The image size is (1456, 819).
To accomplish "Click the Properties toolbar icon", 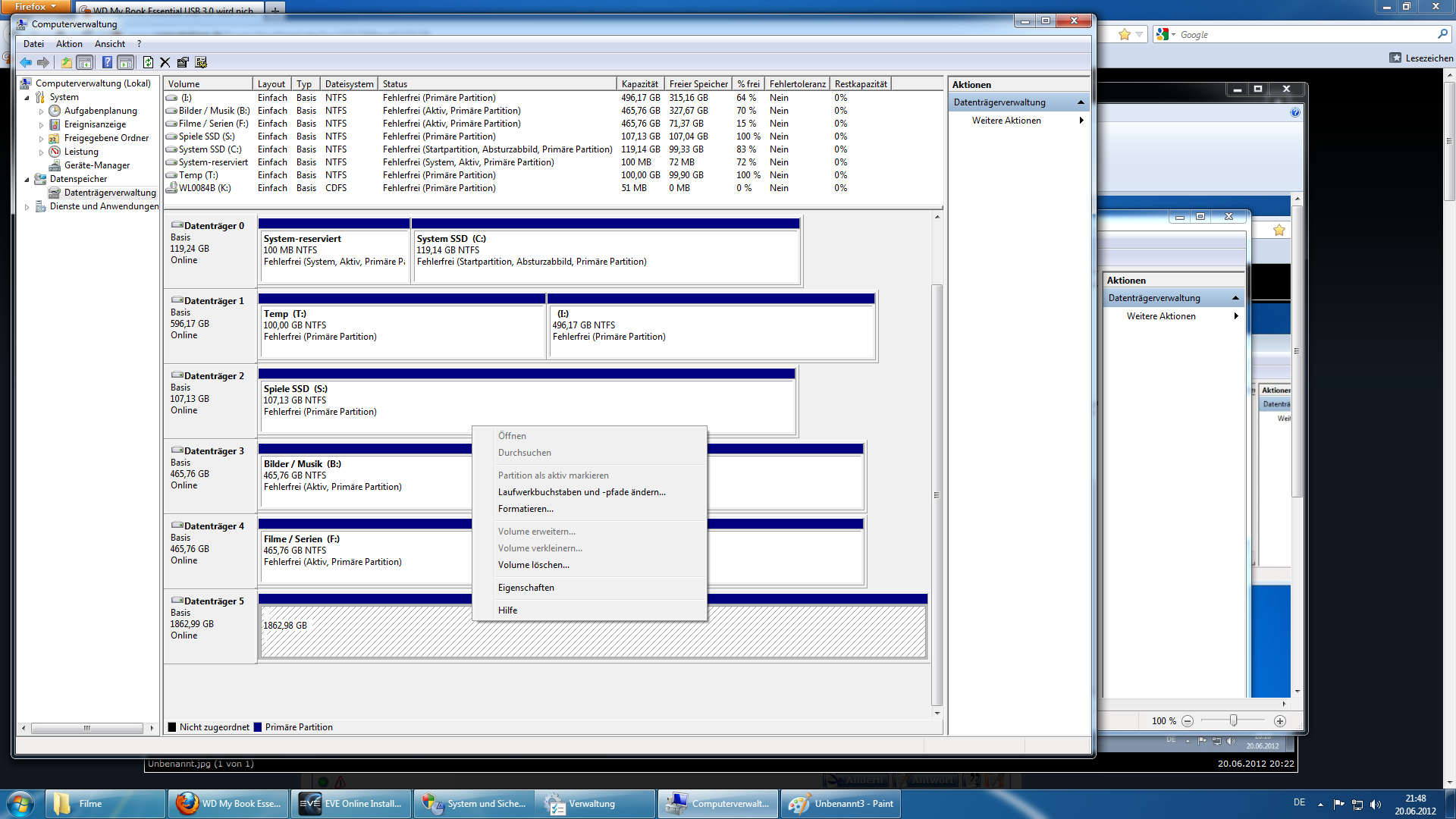I will click(183, 62).
